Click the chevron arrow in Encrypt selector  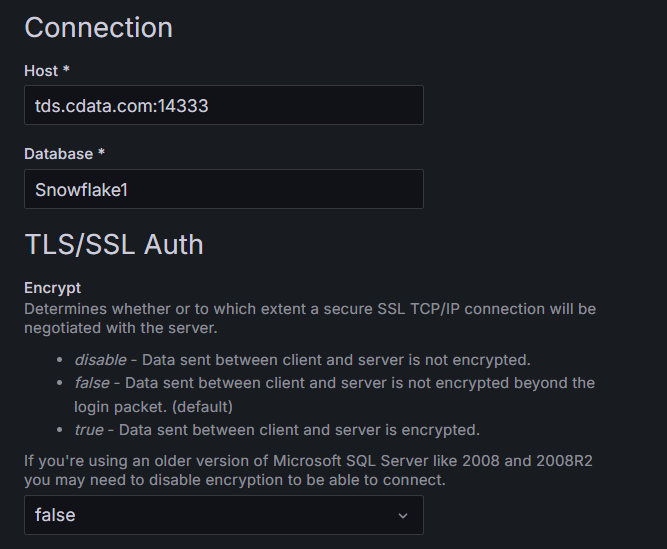pos(403,516)
